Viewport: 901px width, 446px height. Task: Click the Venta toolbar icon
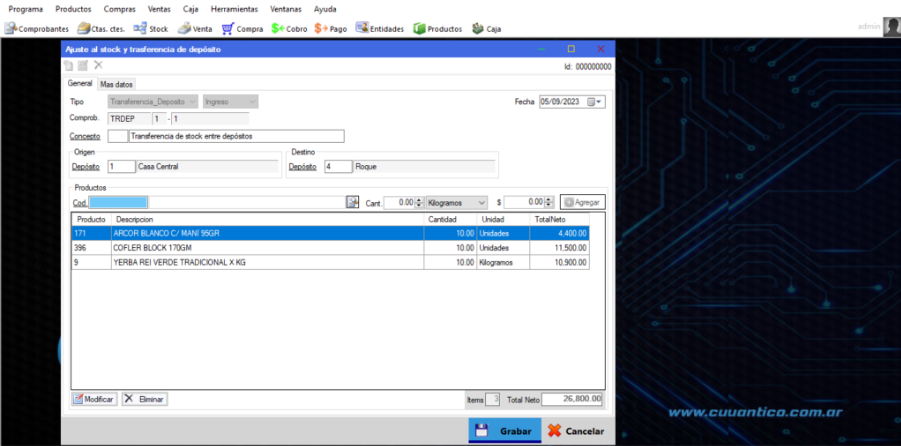[x=195, y=29]
